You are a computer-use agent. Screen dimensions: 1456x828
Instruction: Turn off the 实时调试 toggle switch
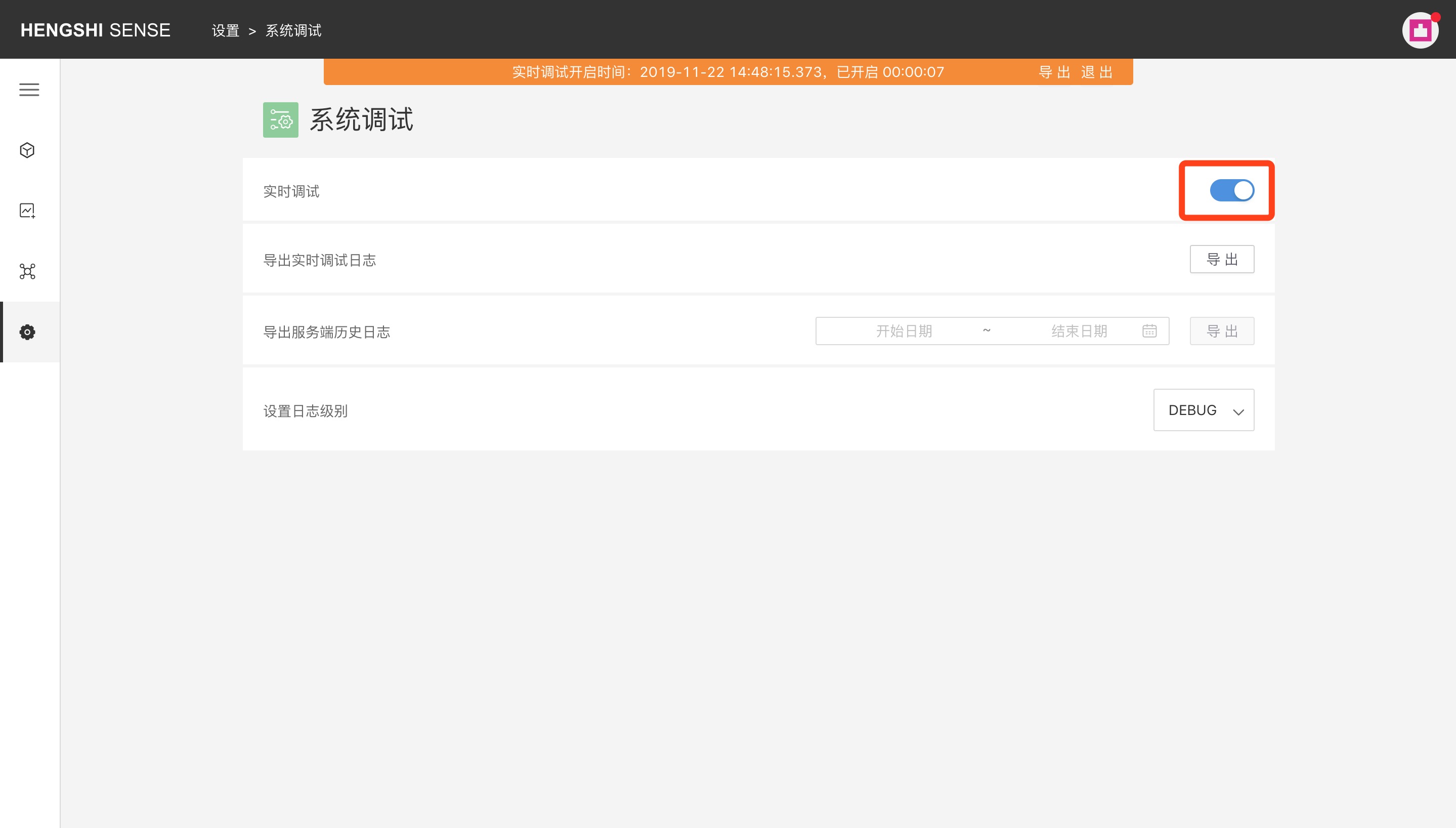(1231, 190)
